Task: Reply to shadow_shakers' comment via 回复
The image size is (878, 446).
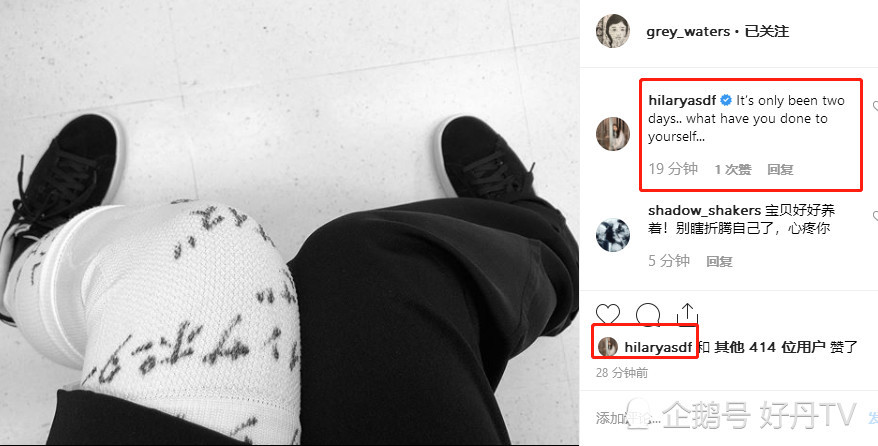Action: click(720, 261)
